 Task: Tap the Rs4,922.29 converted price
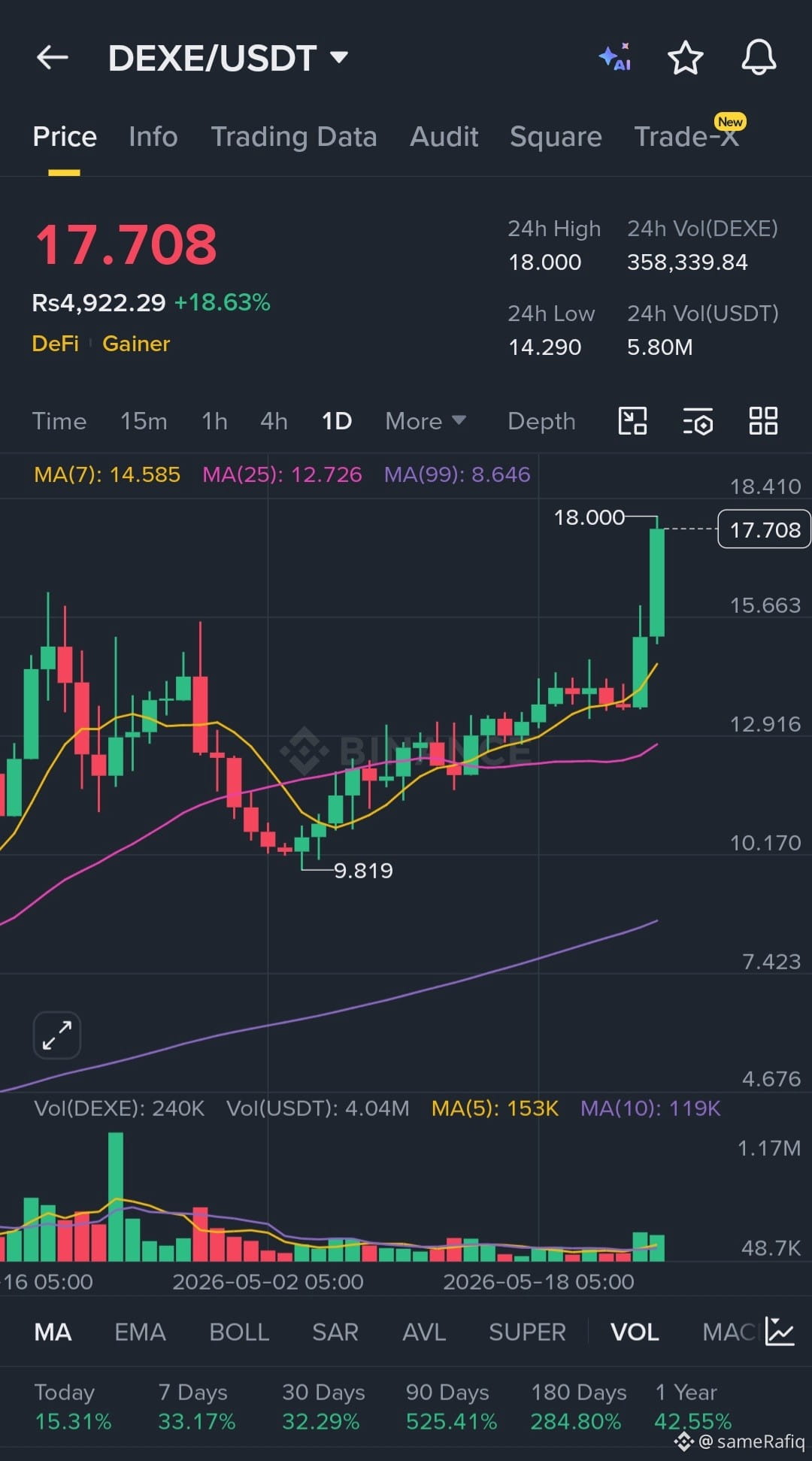tap(98, 302)
